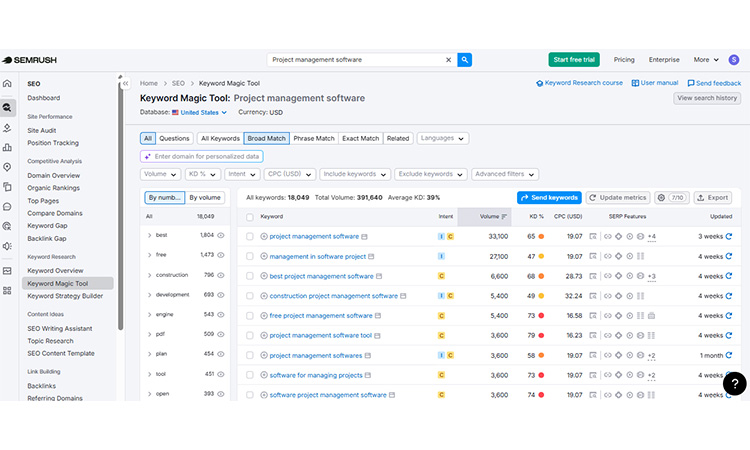Toggle the select-all keywords checkbox
The height and width of the screenshot is (450, 750).
point(250,217)
